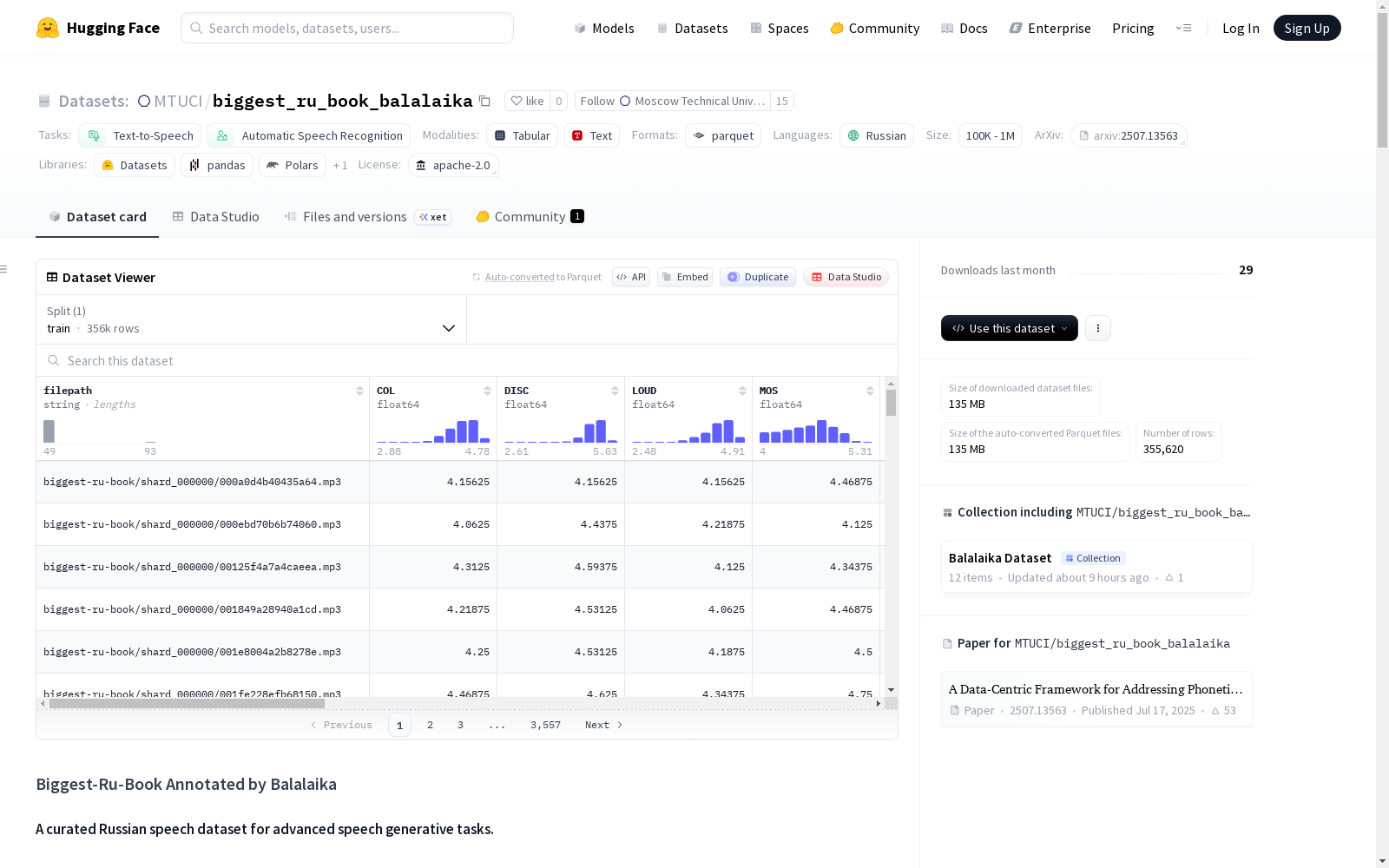Viewport: 1389px width, 868px height.
Task: Open the Use this dataset dropdown
Action: [x=1010, y=328]
